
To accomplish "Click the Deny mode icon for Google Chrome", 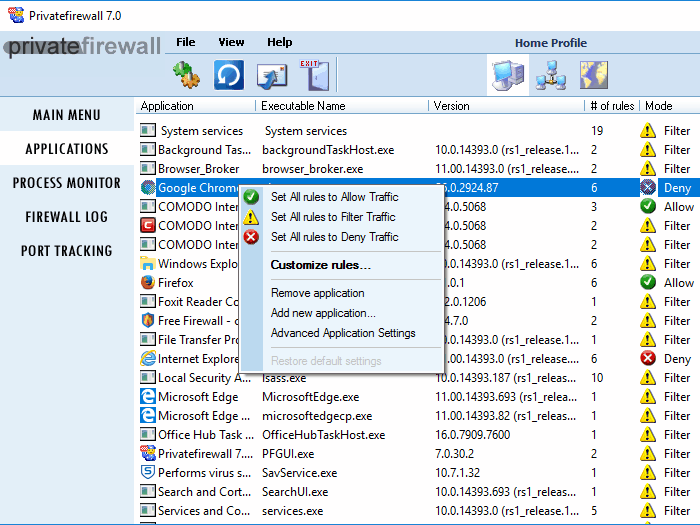I will pos(648,188).
